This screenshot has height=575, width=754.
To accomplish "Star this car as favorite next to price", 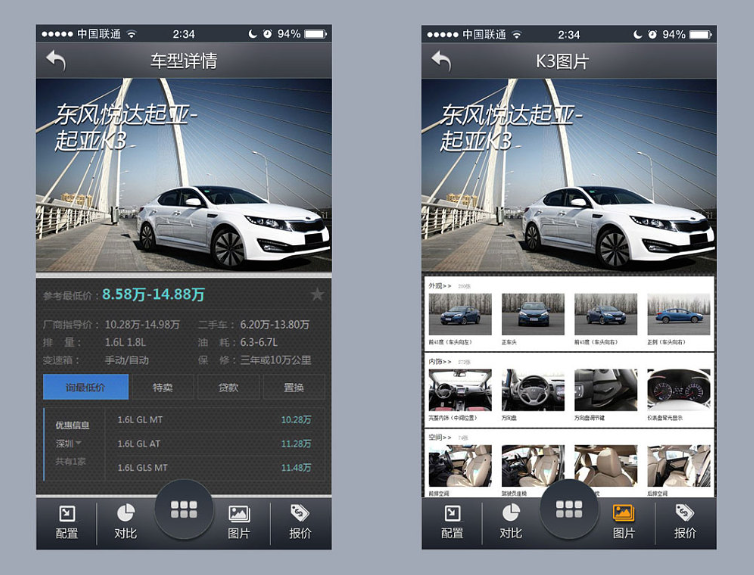I will [x=317, y=294].
